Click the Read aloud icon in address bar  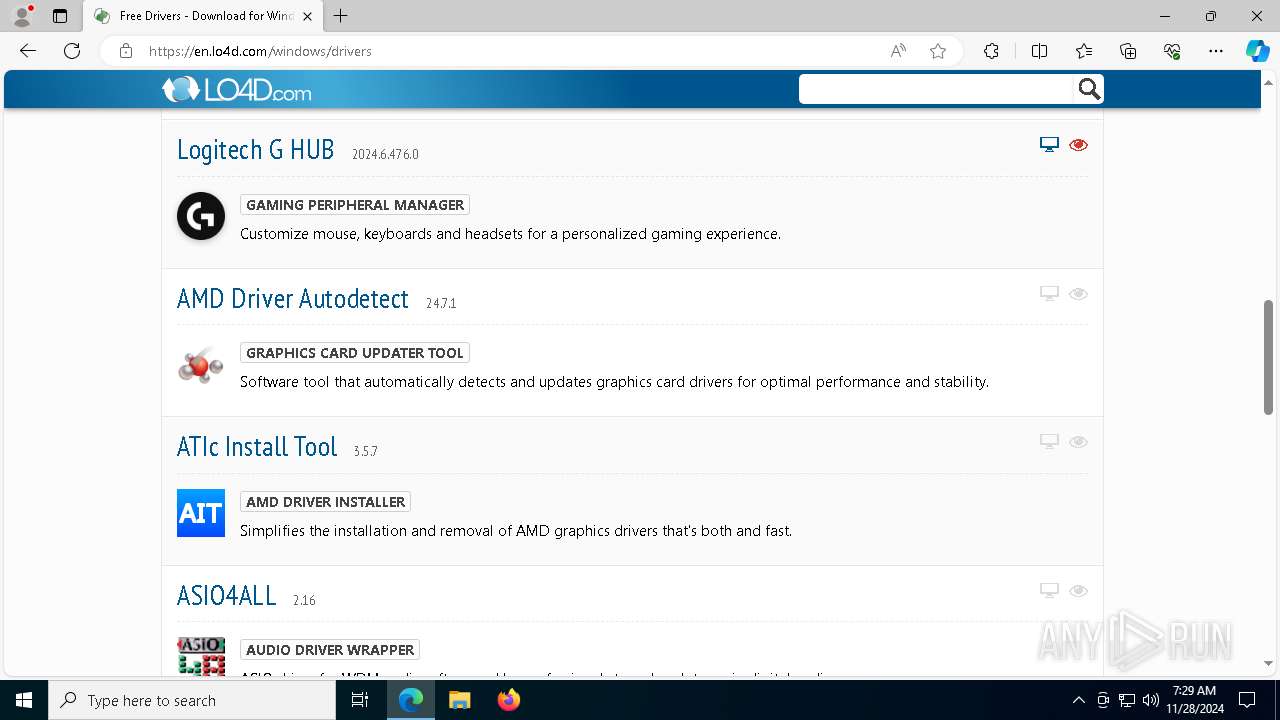898,51
